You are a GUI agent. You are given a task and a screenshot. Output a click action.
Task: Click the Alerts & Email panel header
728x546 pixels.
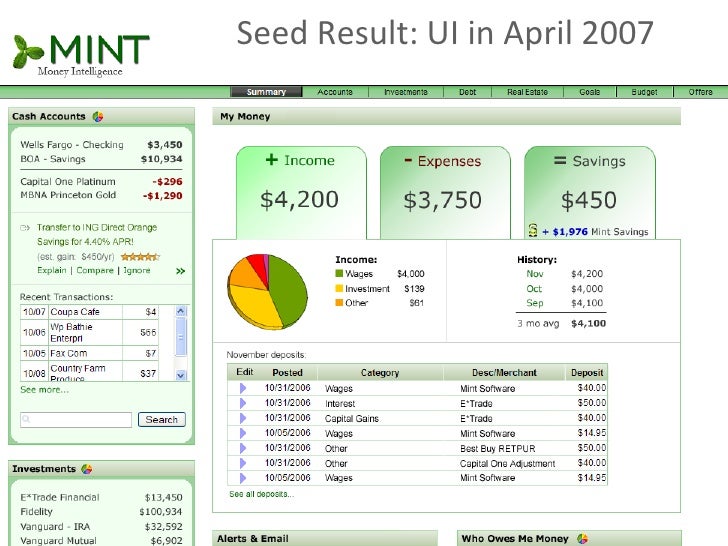(325, 539)
